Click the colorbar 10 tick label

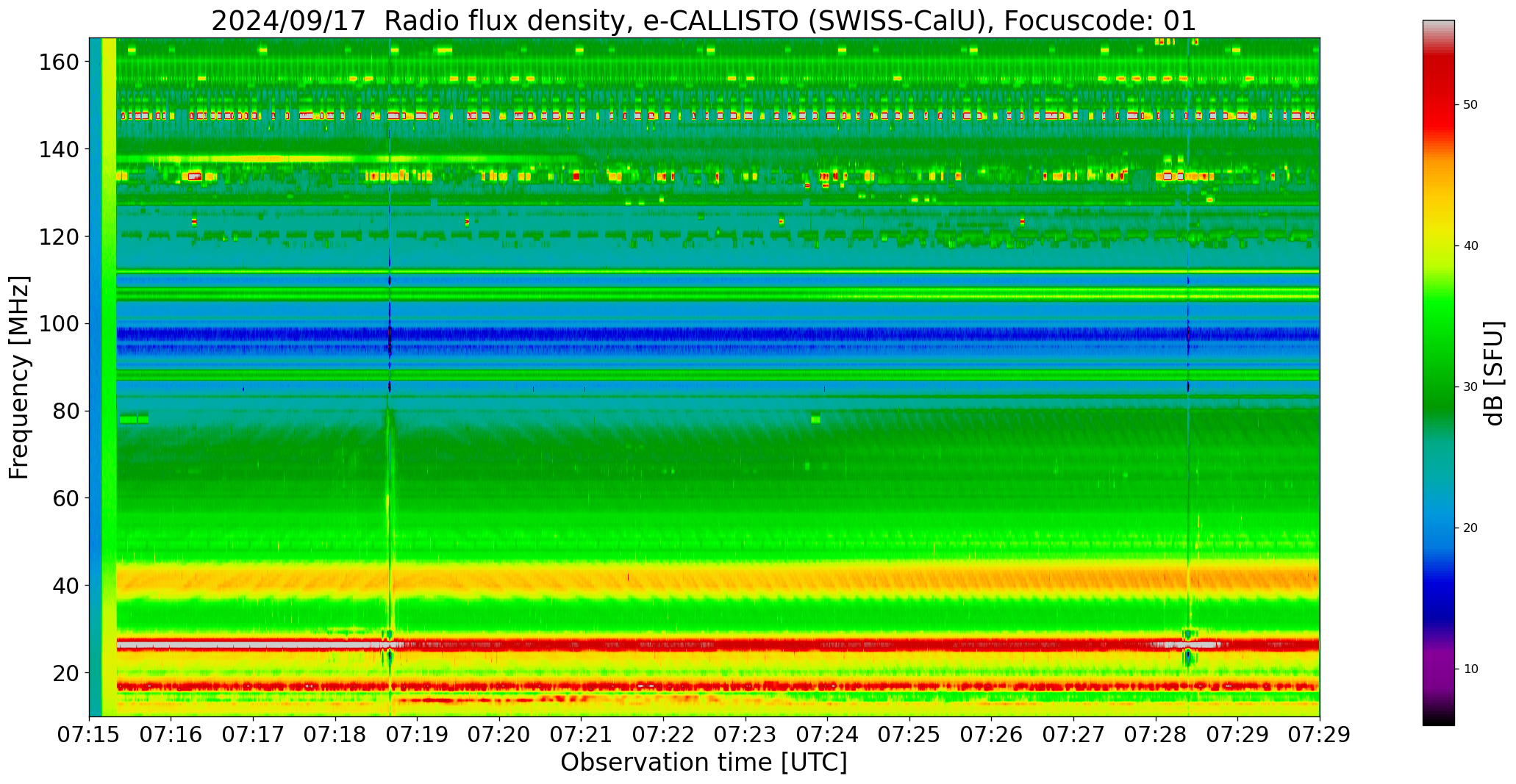tap(1470, 669)
